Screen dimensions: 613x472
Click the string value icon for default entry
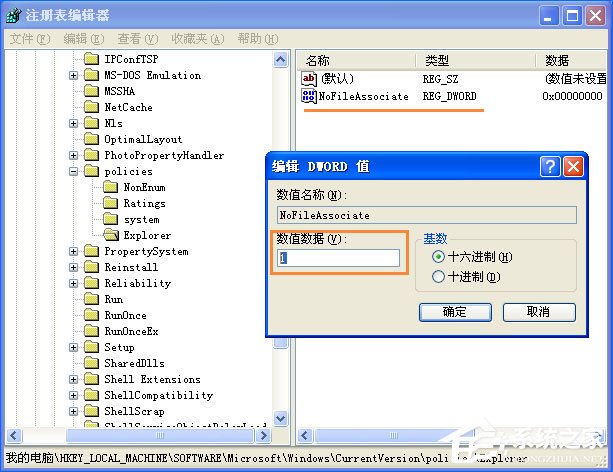[308, 79]
